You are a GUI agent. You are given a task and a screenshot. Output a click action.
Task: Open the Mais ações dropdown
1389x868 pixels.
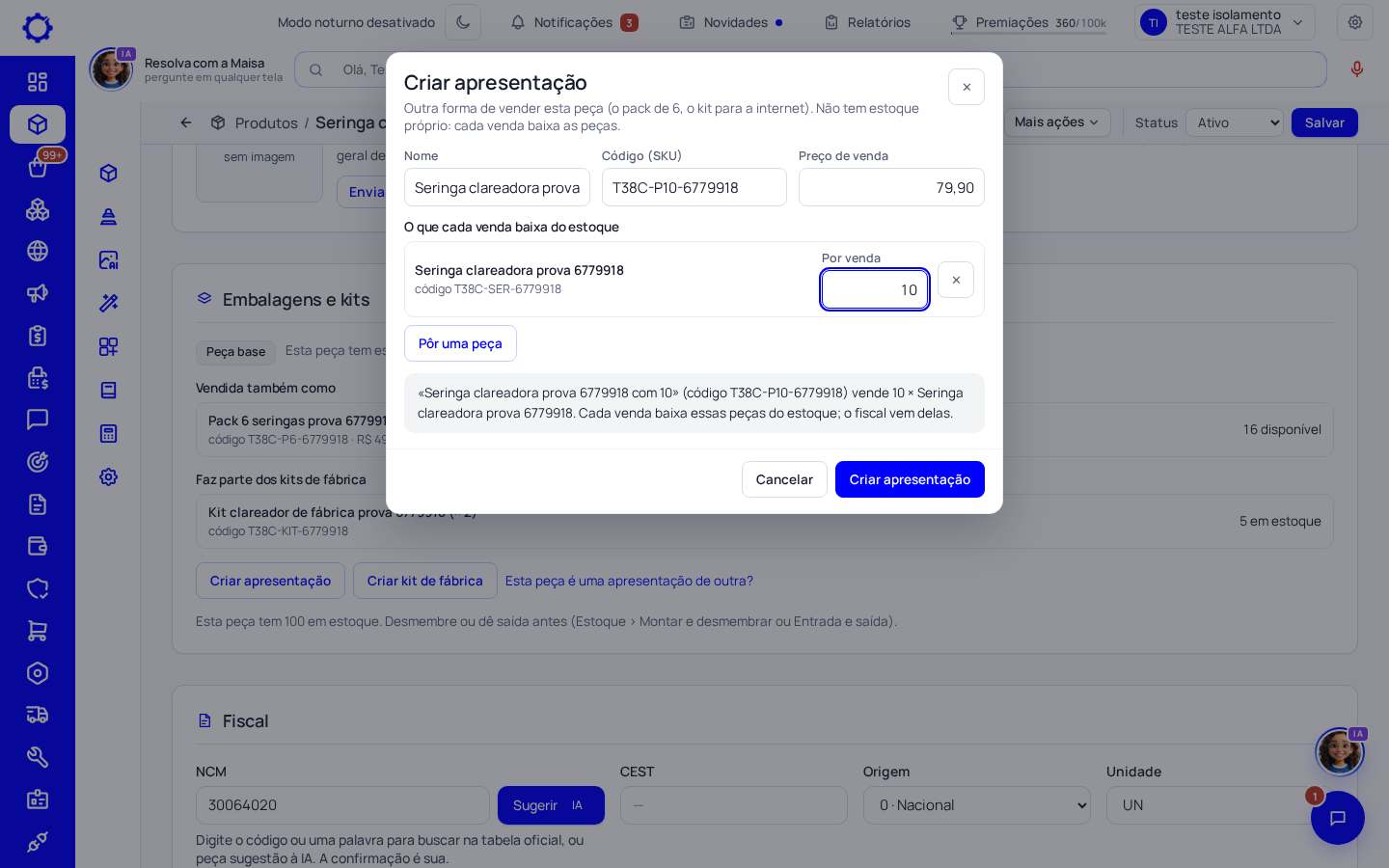tap(1056, 122)
